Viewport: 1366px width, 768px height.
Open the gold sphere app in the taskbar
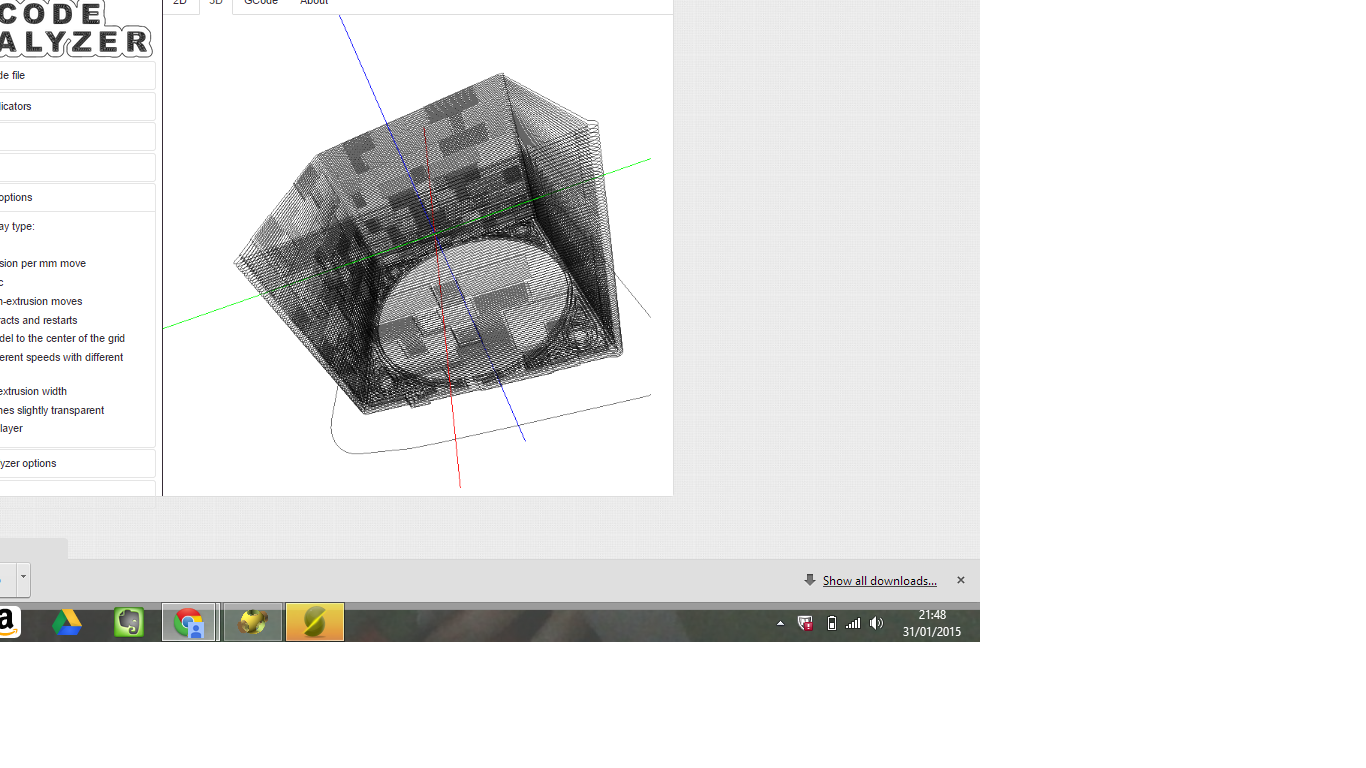click(x=252, y=622)
